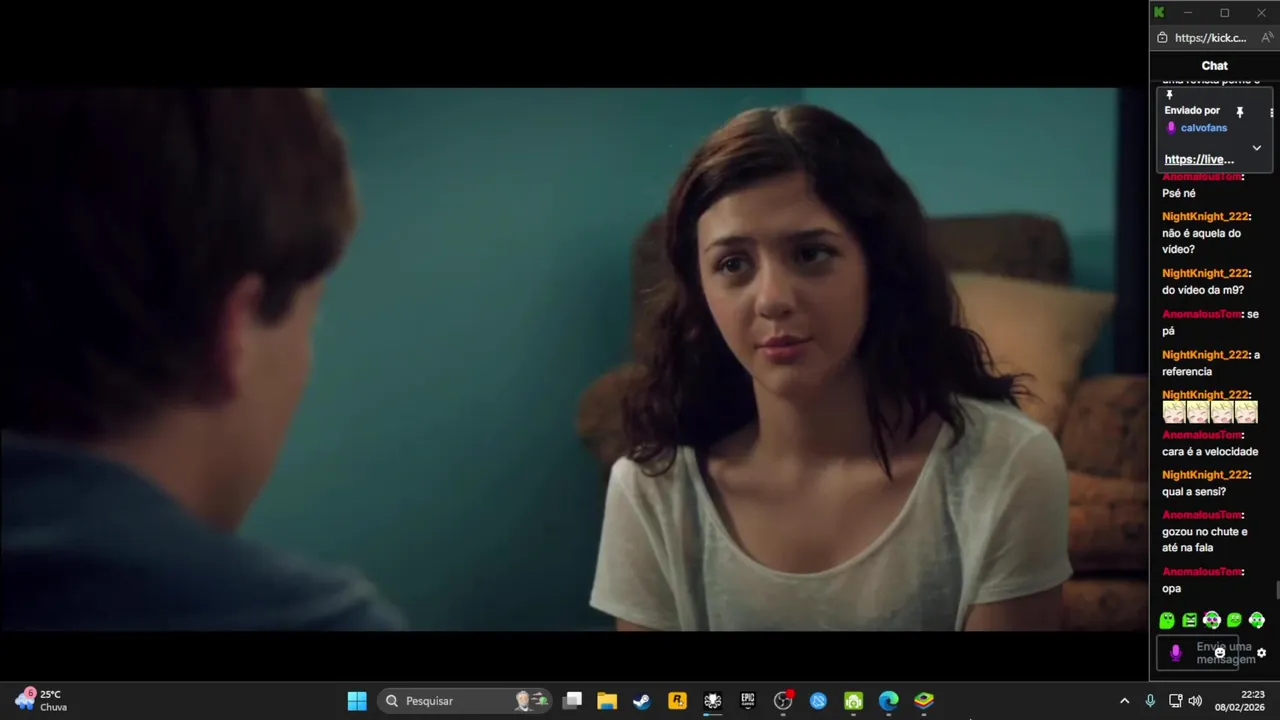Viewport: 1280px width, 720px height.
Task: Open File Explorer from the taskbar
Action: point(607,701)
